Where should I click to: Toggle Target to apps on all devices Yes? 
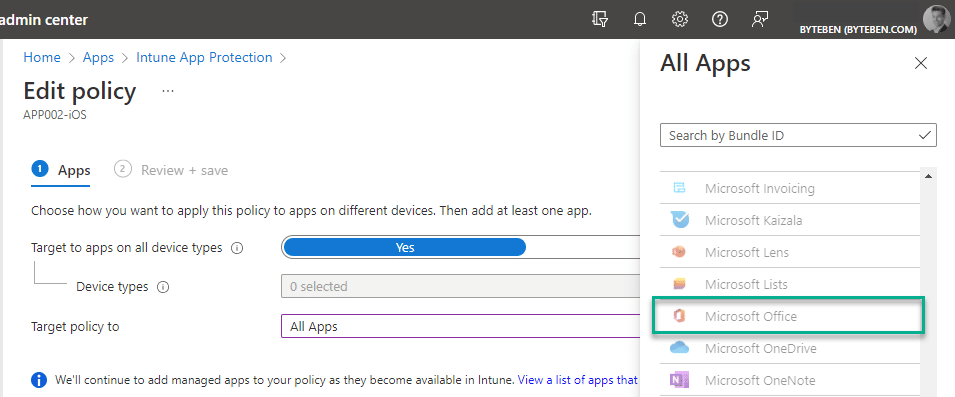pos(404,247)
